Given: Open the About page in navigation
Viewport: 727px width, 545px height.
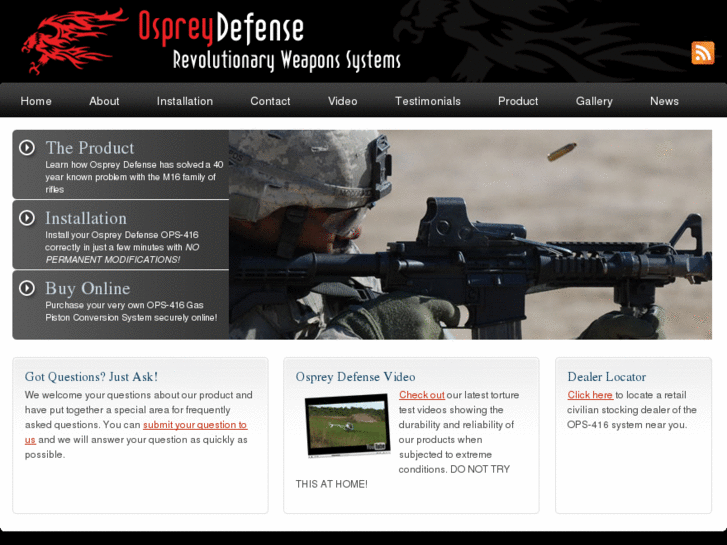Looking at the screenshot, I should [104, 101].
